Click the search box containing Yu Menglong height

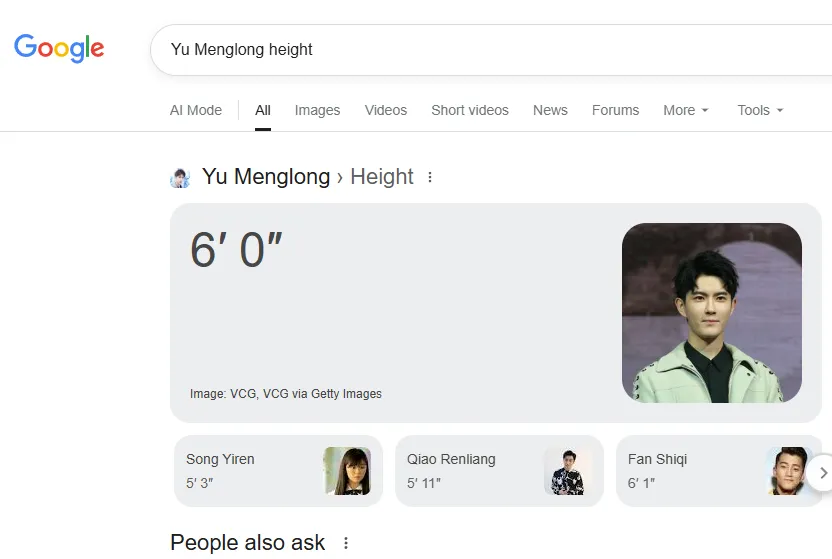pos(480,49)
